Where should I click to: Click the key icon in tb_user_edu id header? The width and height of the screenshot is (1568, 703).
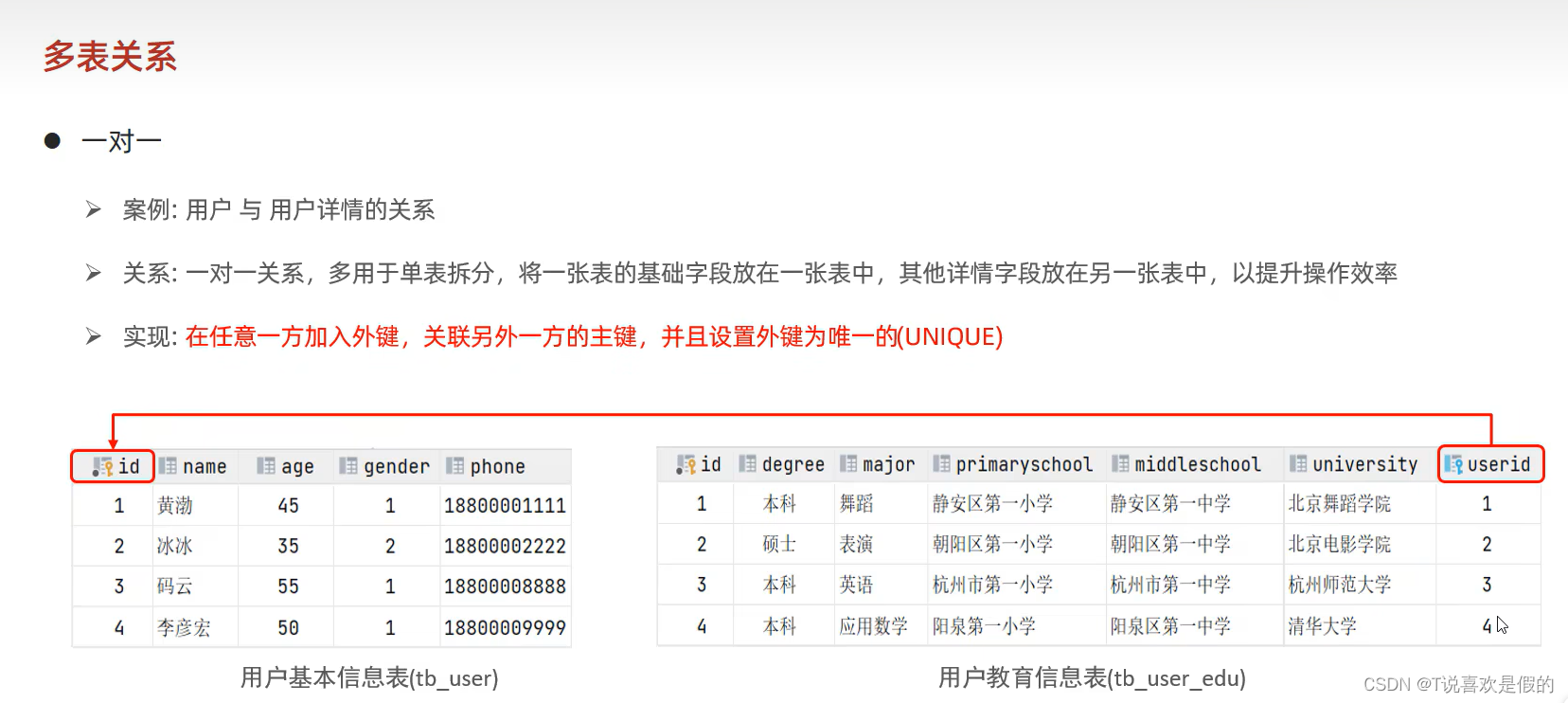point(686,465)
